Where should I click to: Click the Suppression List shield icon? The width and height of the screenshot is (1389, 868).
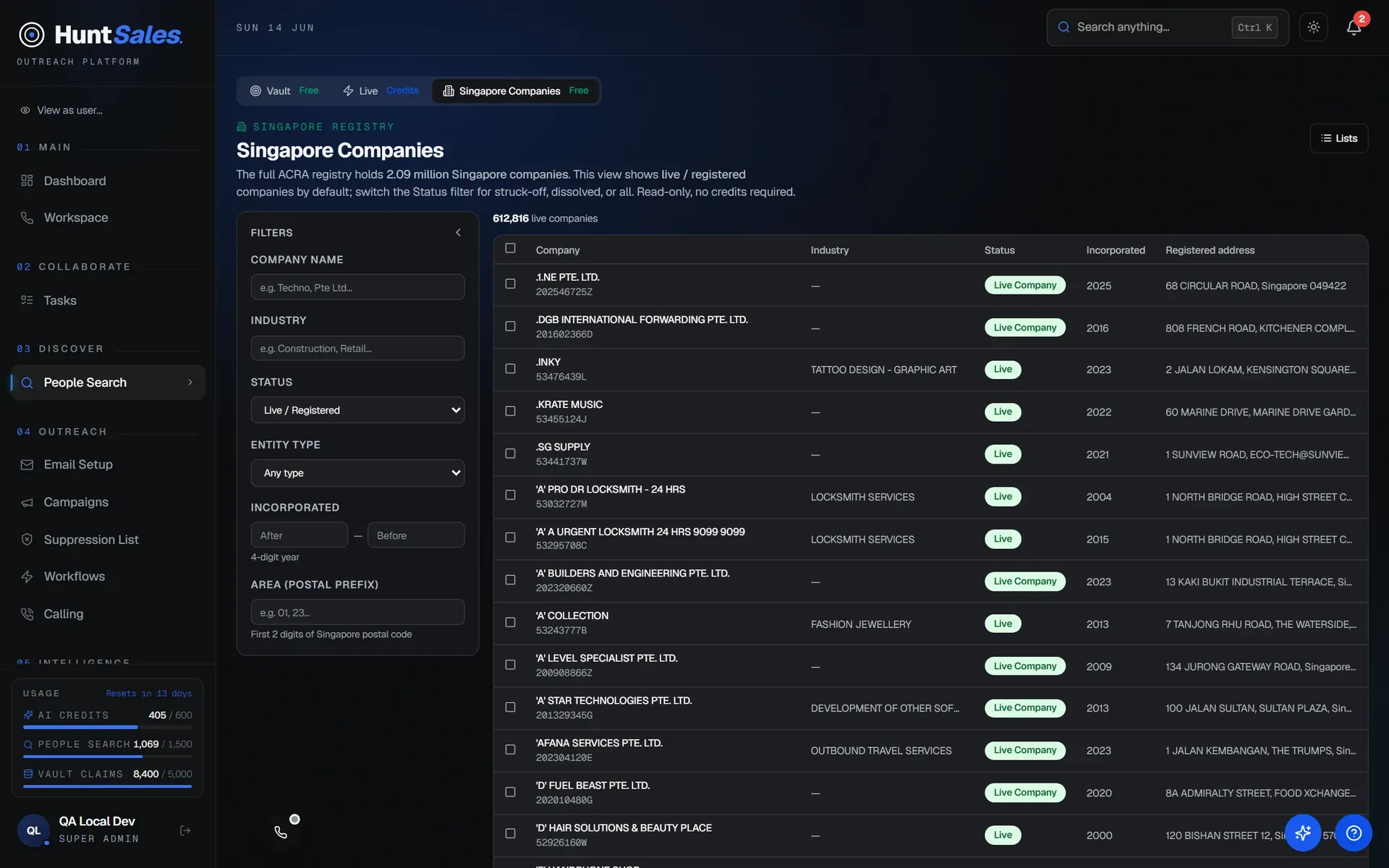27,540
